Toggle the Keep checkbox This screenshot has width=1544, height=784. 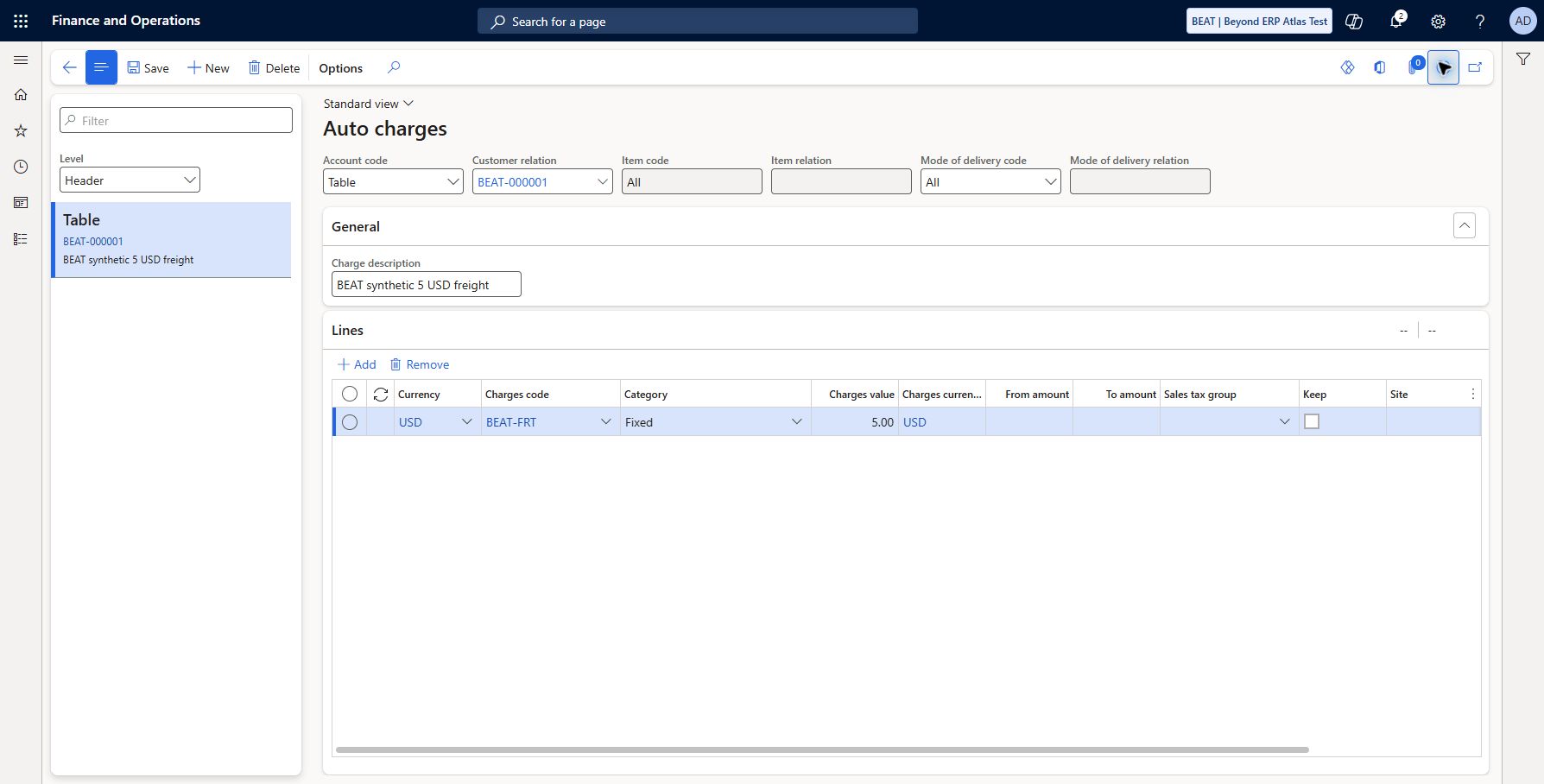point(1312,421)
